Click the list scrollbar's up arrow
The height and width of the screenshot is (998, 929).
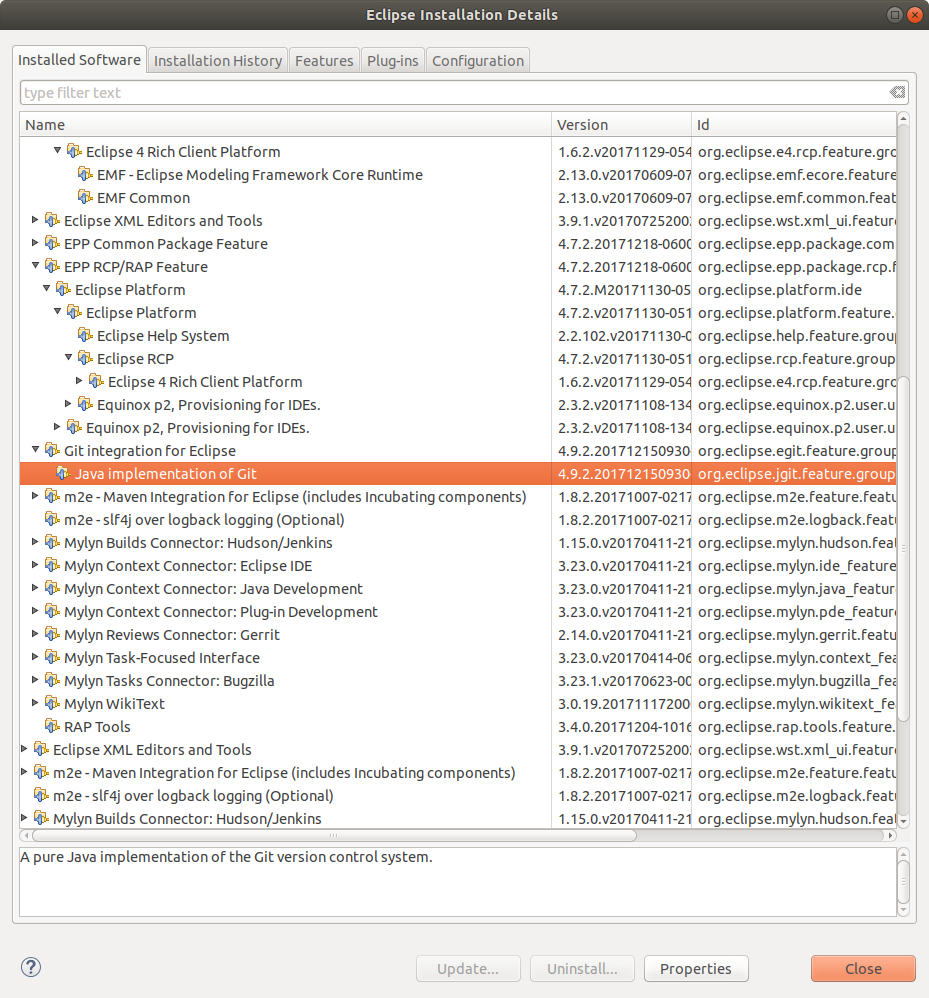pyautogui.click(x=903, y=119)
